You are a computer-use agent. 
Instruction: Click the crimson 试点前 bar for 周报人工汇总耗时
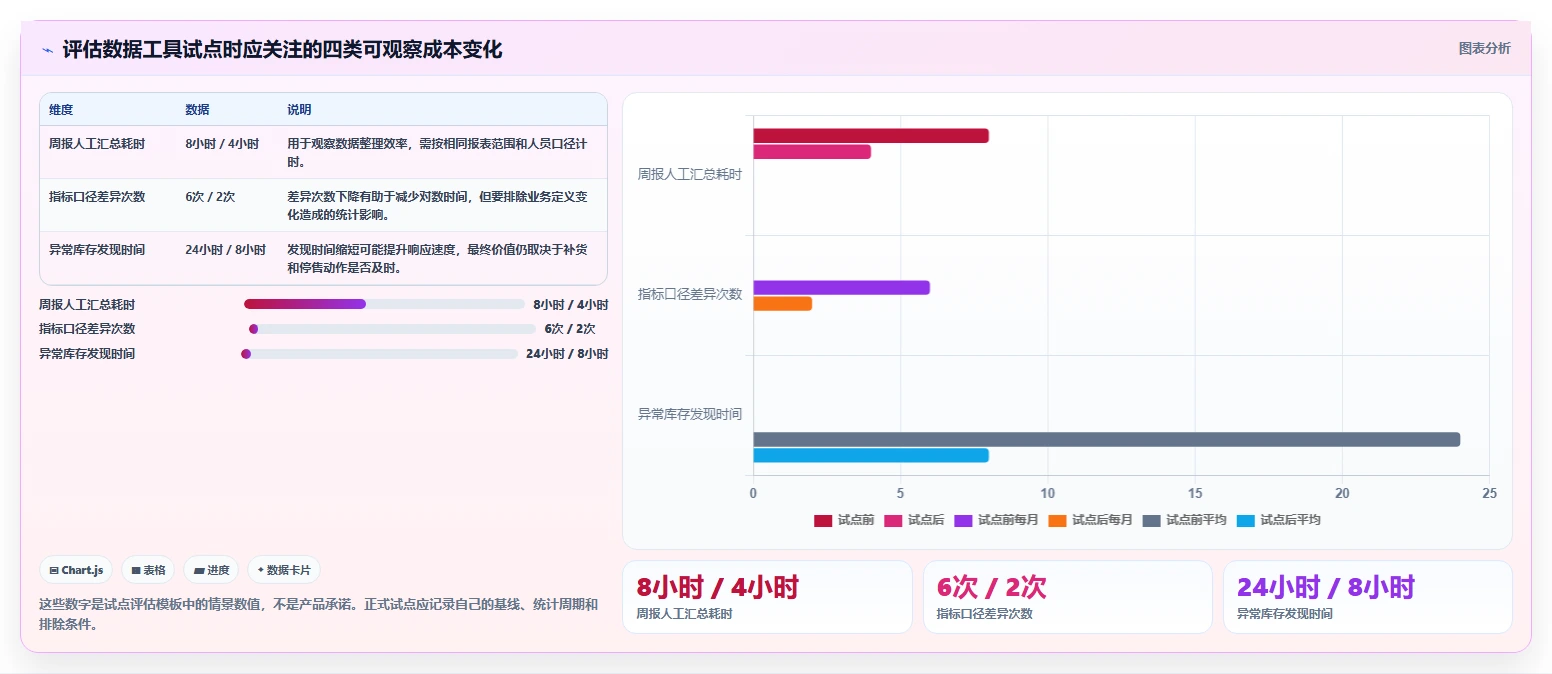[x=871, y=136]
